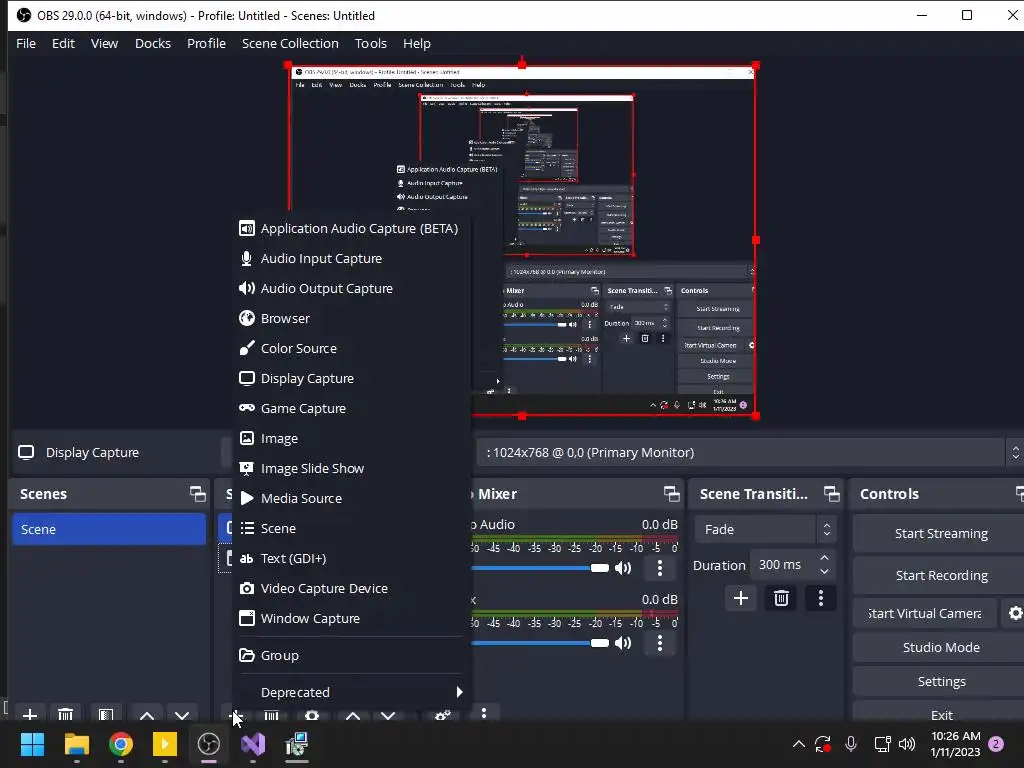Open options menu for first audio channel

(x=660, y=568)
